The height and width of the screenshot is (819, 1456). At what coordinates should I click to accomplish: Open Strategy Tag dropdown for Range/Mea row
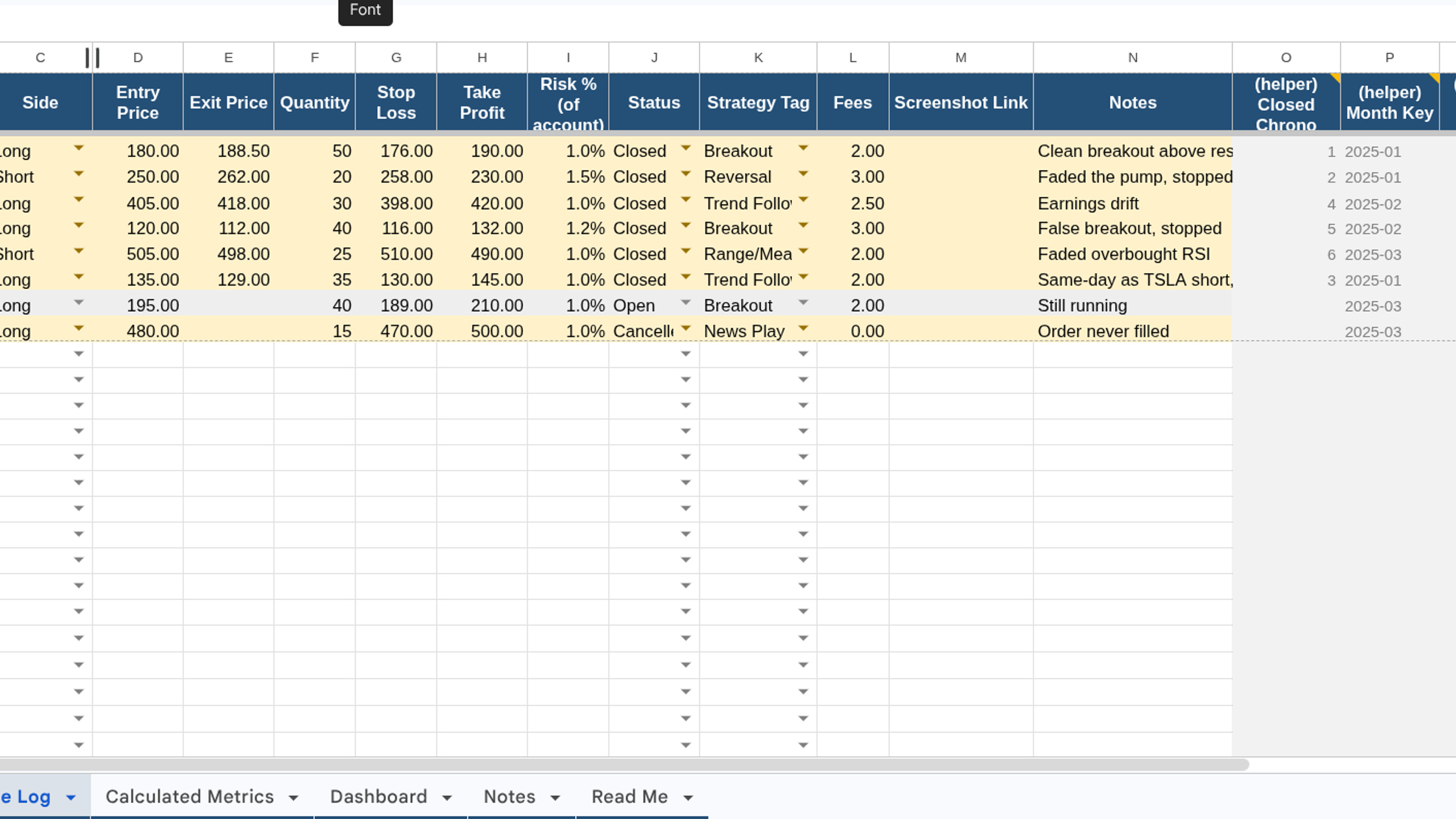click(803, 251)
